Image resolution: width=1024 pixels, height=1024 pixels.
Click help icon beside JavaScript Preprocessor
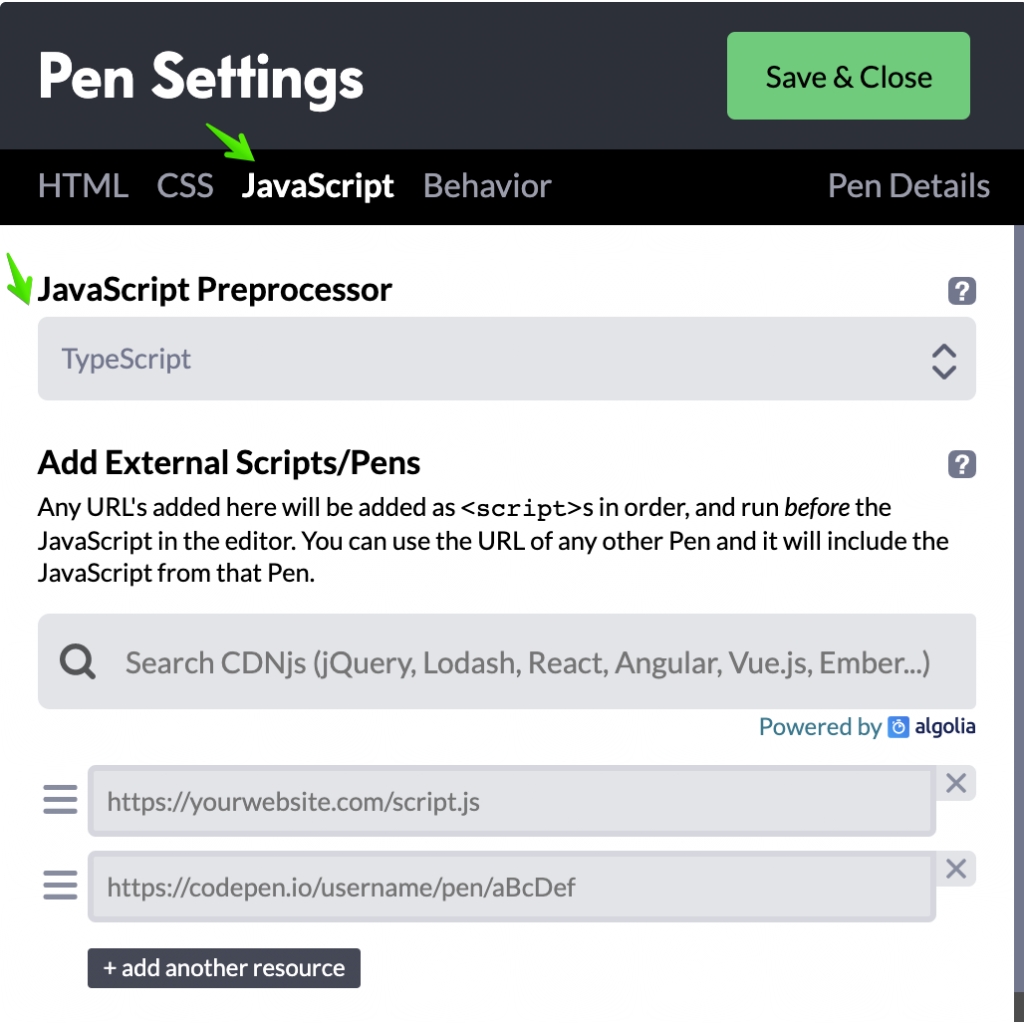pos(961,291)
